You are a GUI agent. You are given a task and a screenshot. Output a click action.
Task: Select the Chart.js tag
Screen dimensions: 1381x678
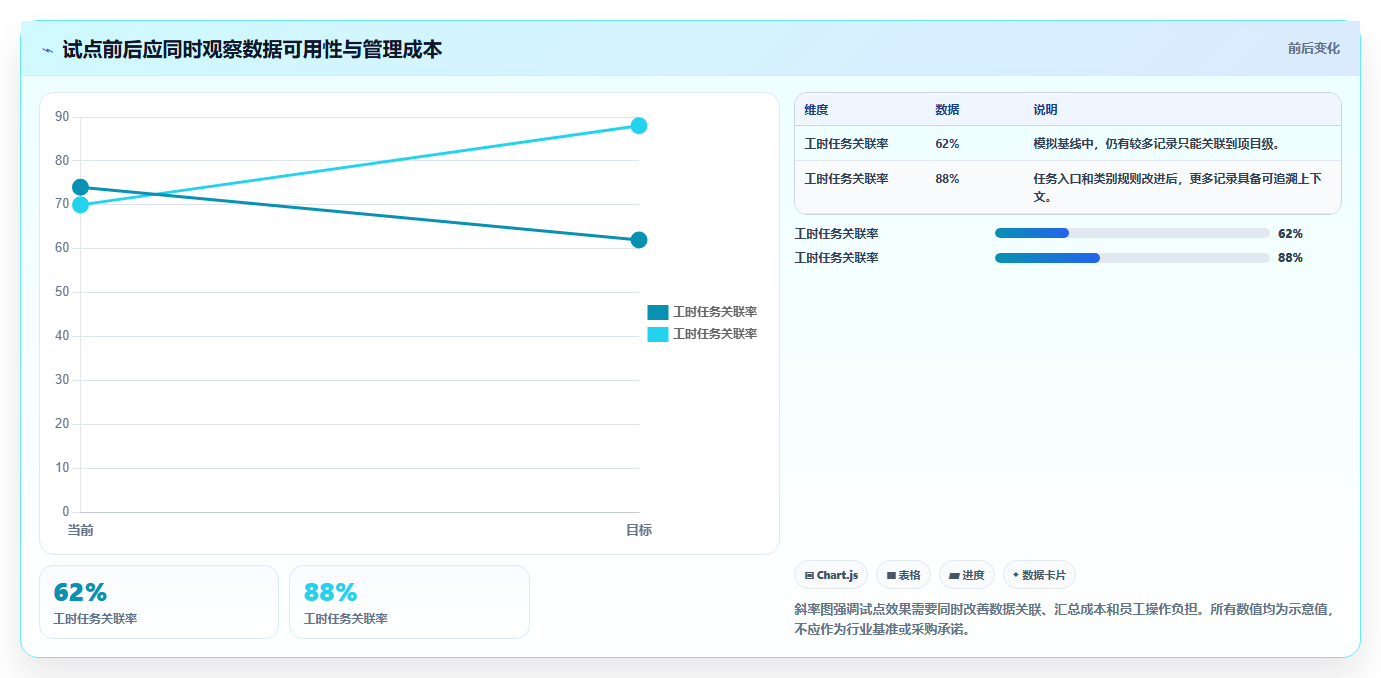pos(831,575)
